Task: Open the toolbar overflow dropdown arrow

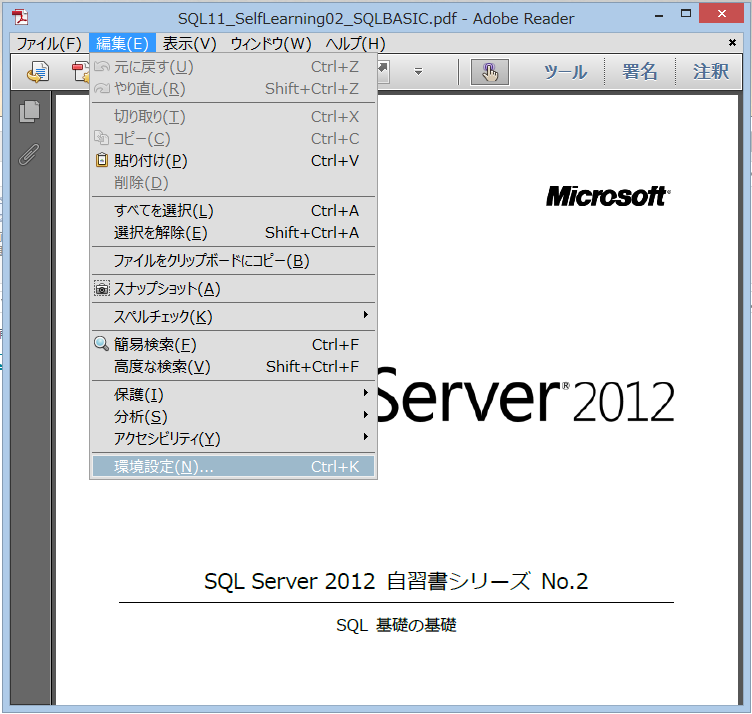Action: 418,71
